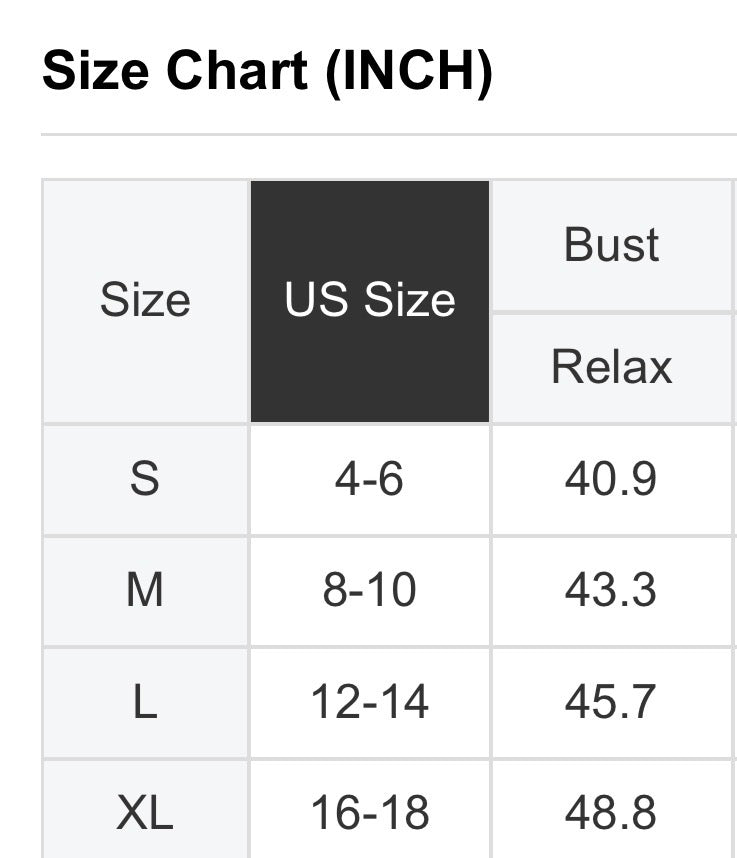Click the '48.8' bust measurement
Screen dimensions: 737x858
[611, 812]
